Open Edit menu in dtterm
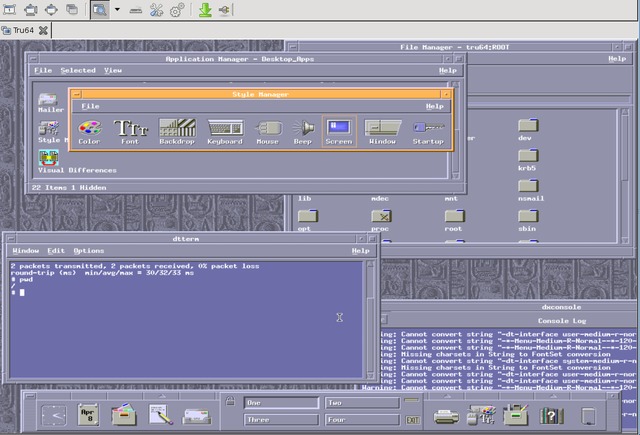Screen dimensions: 640x435 [56, 251]
